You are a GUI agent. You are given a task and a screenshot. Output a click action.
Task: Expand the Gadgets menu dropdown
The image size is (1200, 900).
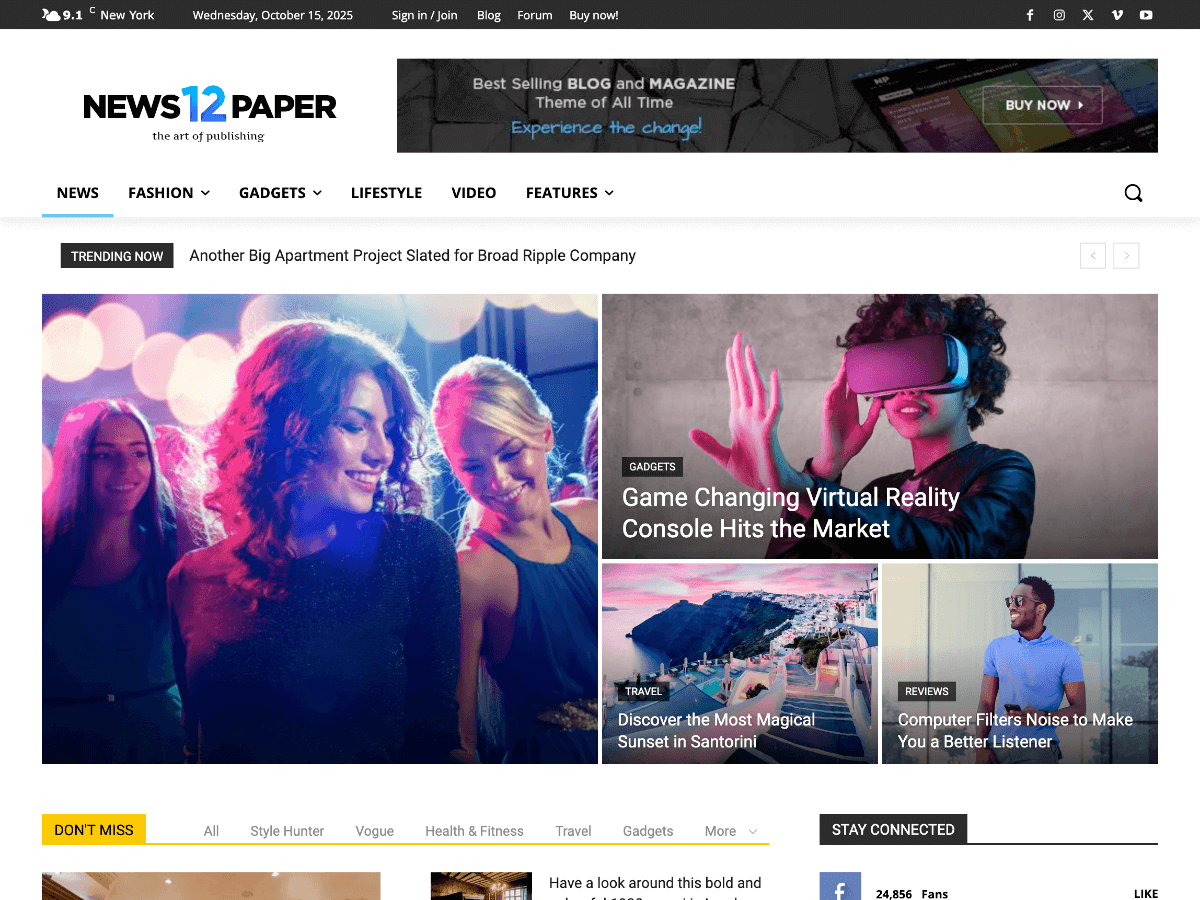point(280,193)
